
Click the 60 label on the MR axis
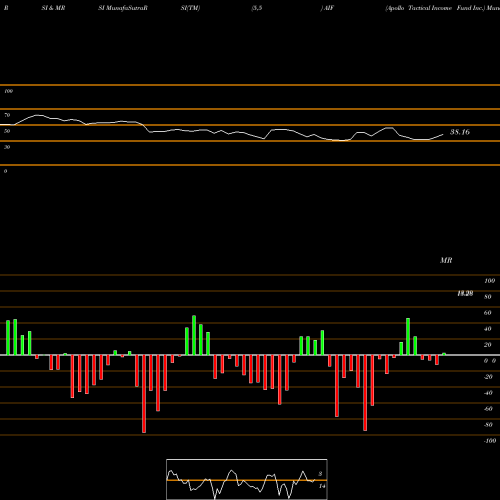[x=488, y=313]
